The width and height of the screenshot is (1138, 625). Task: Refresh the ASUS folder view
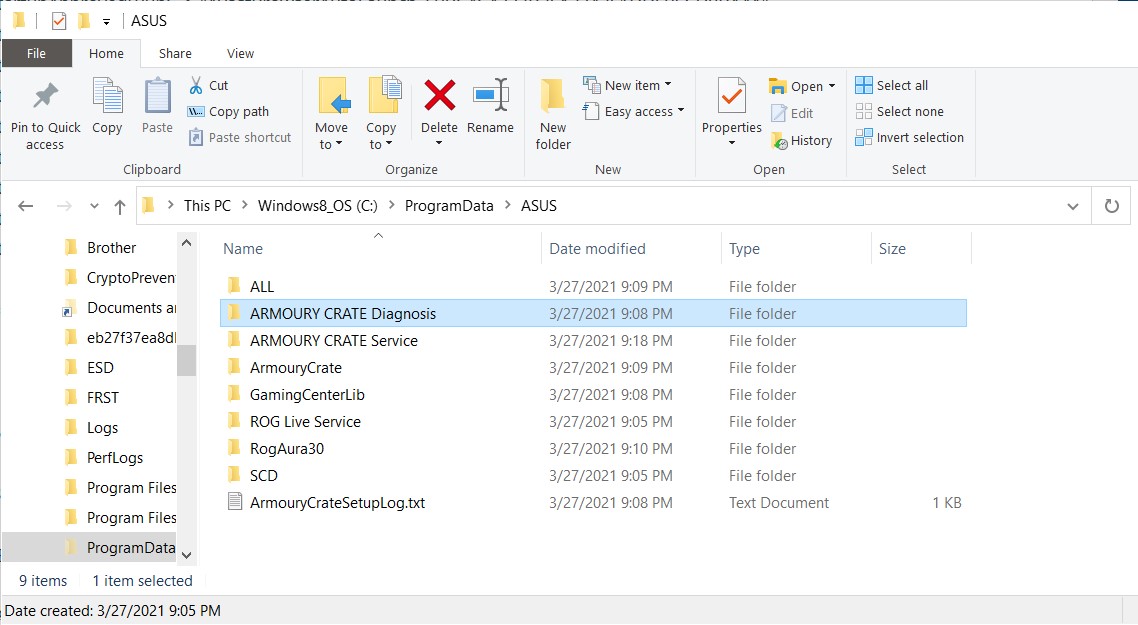(x=1111, y=206)
